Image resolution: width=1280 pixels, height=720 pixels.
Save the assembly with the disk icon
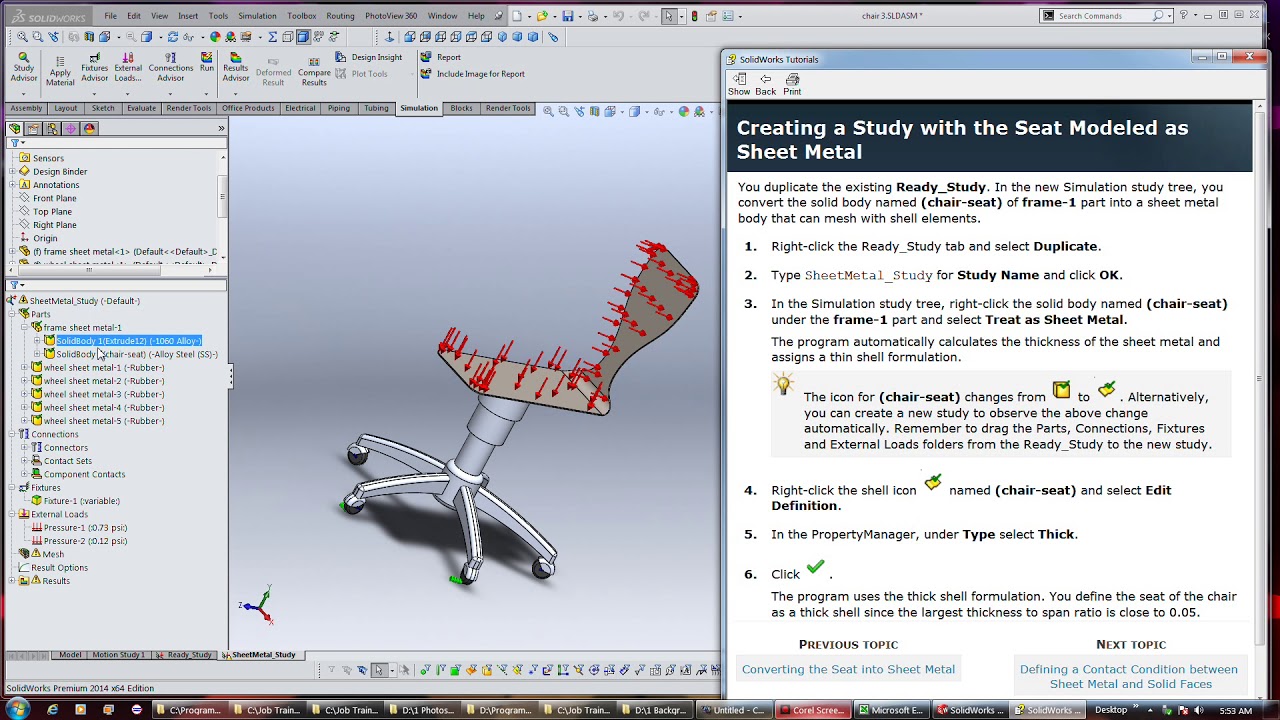click(568, 16)
